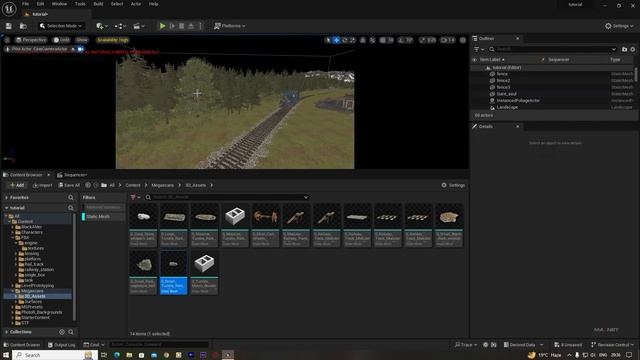Toggle the Static Mesh filter
Viewport: 640px width, 360px height.
103,217
